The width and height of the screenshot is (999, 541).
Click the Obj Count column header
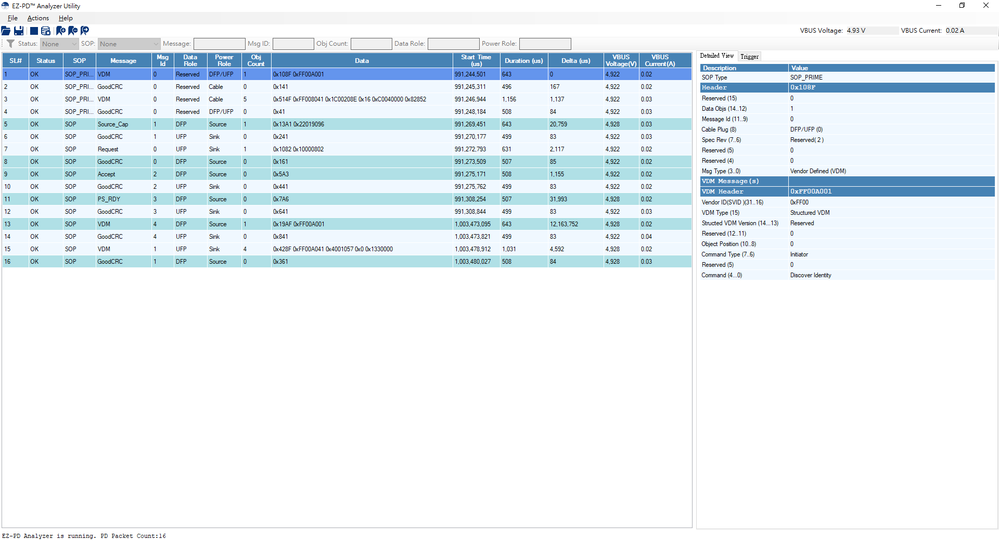(x=256, y=61)
